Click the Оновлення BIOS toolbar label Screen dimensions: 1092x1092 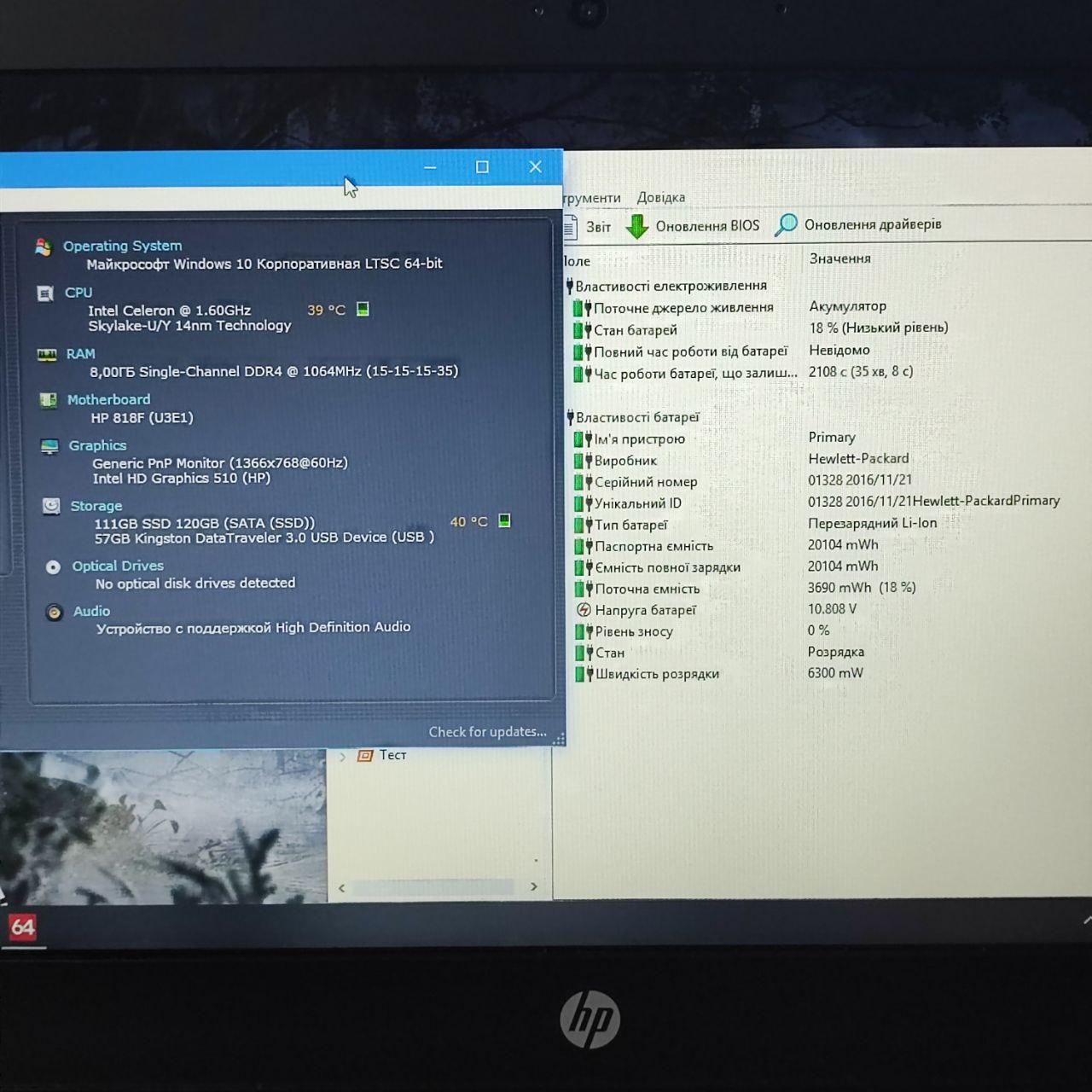click(707, 225)
